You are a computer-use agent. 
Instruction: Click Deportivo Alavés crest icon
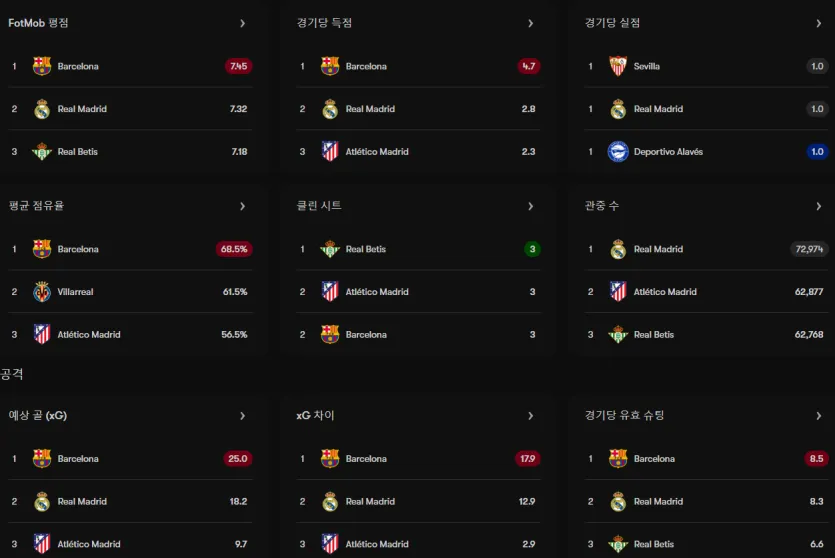pos(618,152)
